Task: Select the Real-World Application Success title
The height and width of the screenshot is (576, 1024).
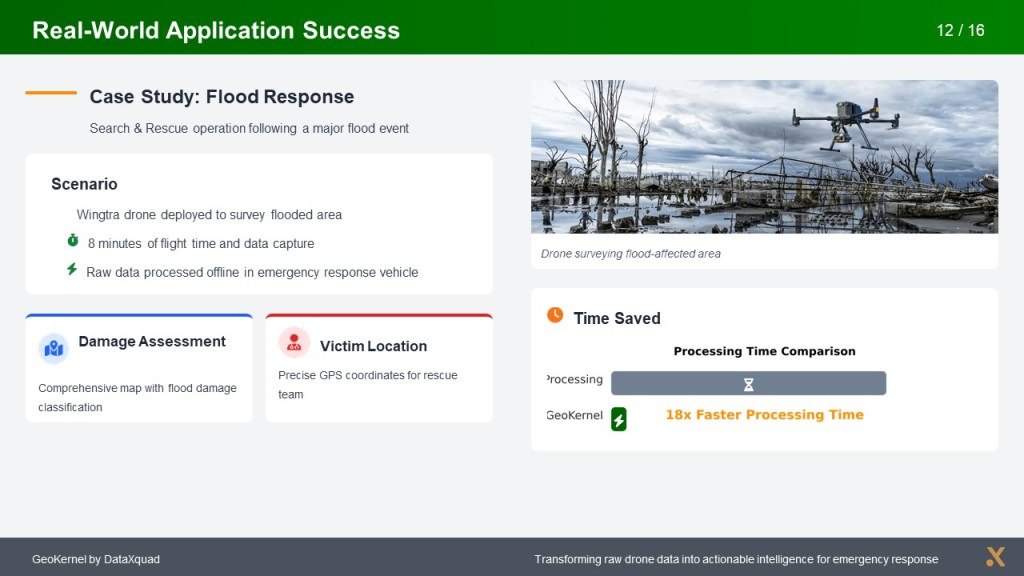Action: (216, 30)
